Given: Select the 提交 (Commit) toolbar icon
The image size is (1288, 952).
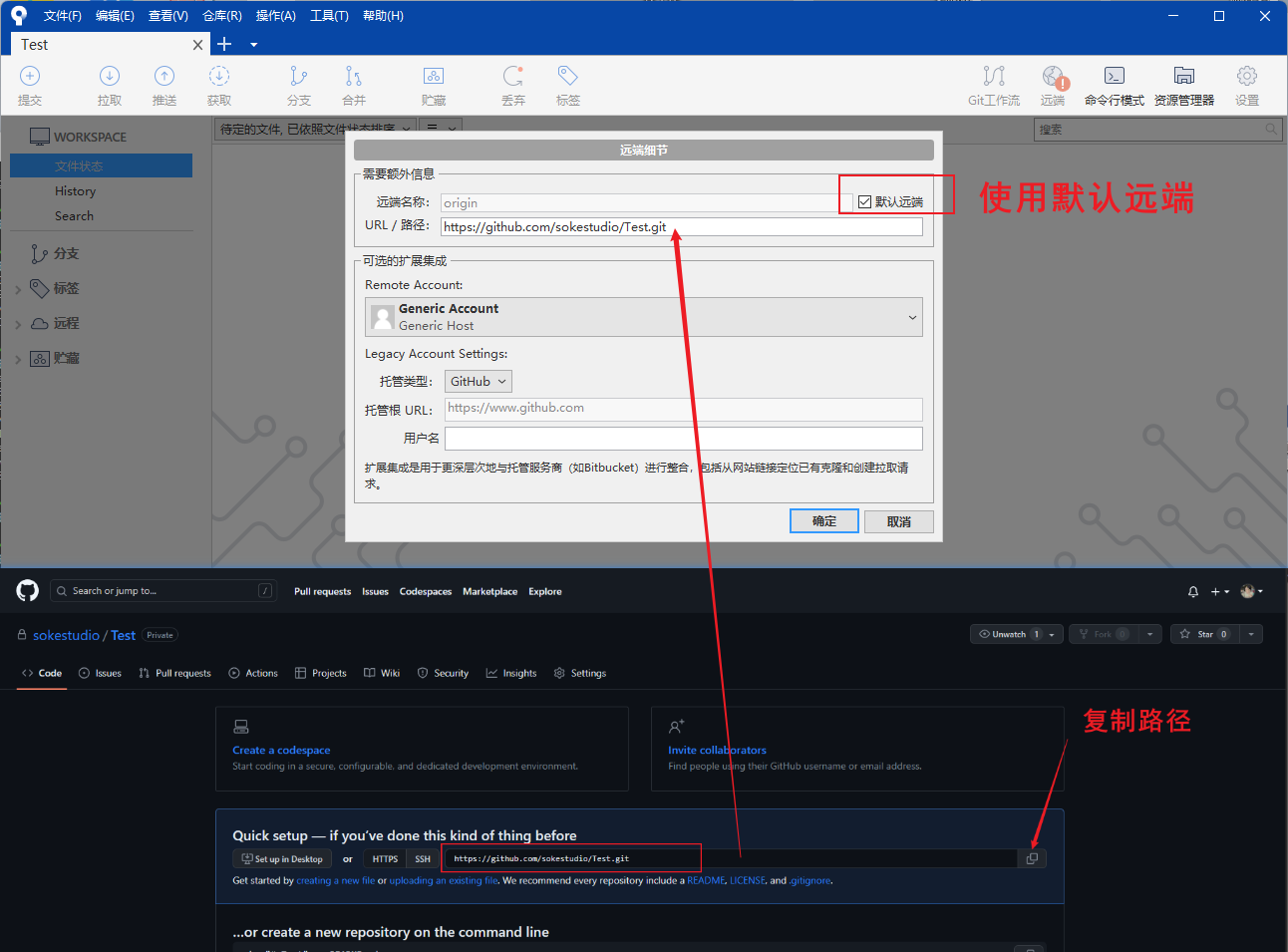Looking at the screenshot, I should [x=30, y=85].
